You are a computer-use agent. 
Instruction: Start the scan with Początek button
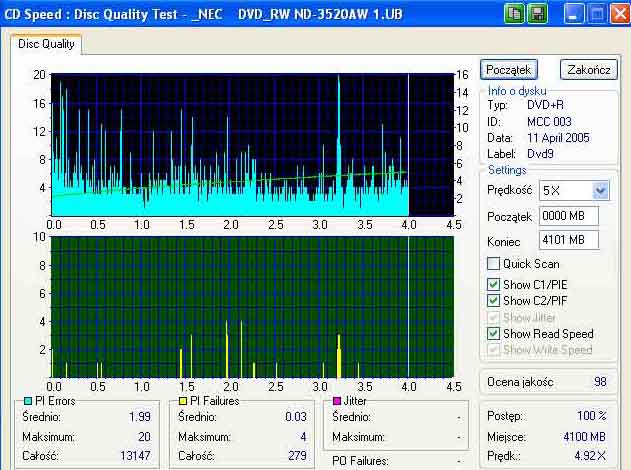click(509, 70)
